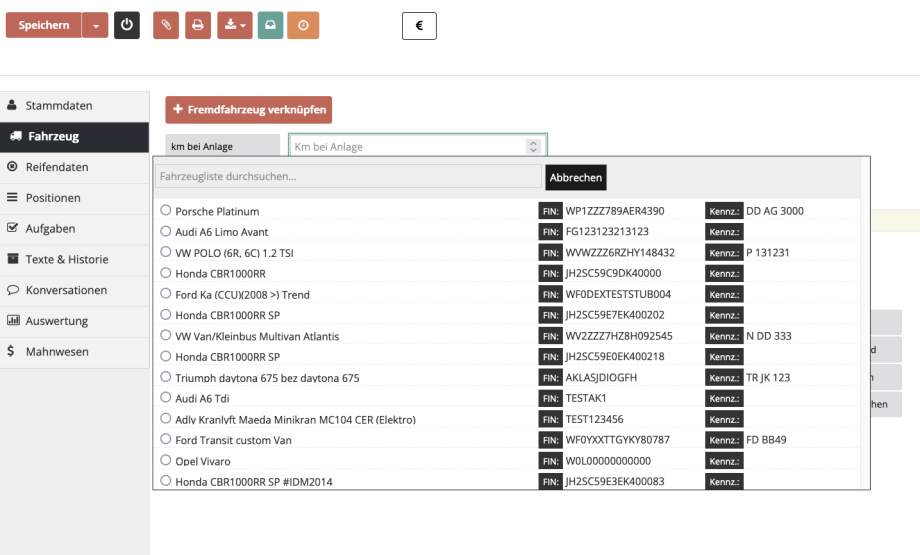Open Auswertung in the sidebar
This screenshot has width=920, height=555.
(57, 321)
